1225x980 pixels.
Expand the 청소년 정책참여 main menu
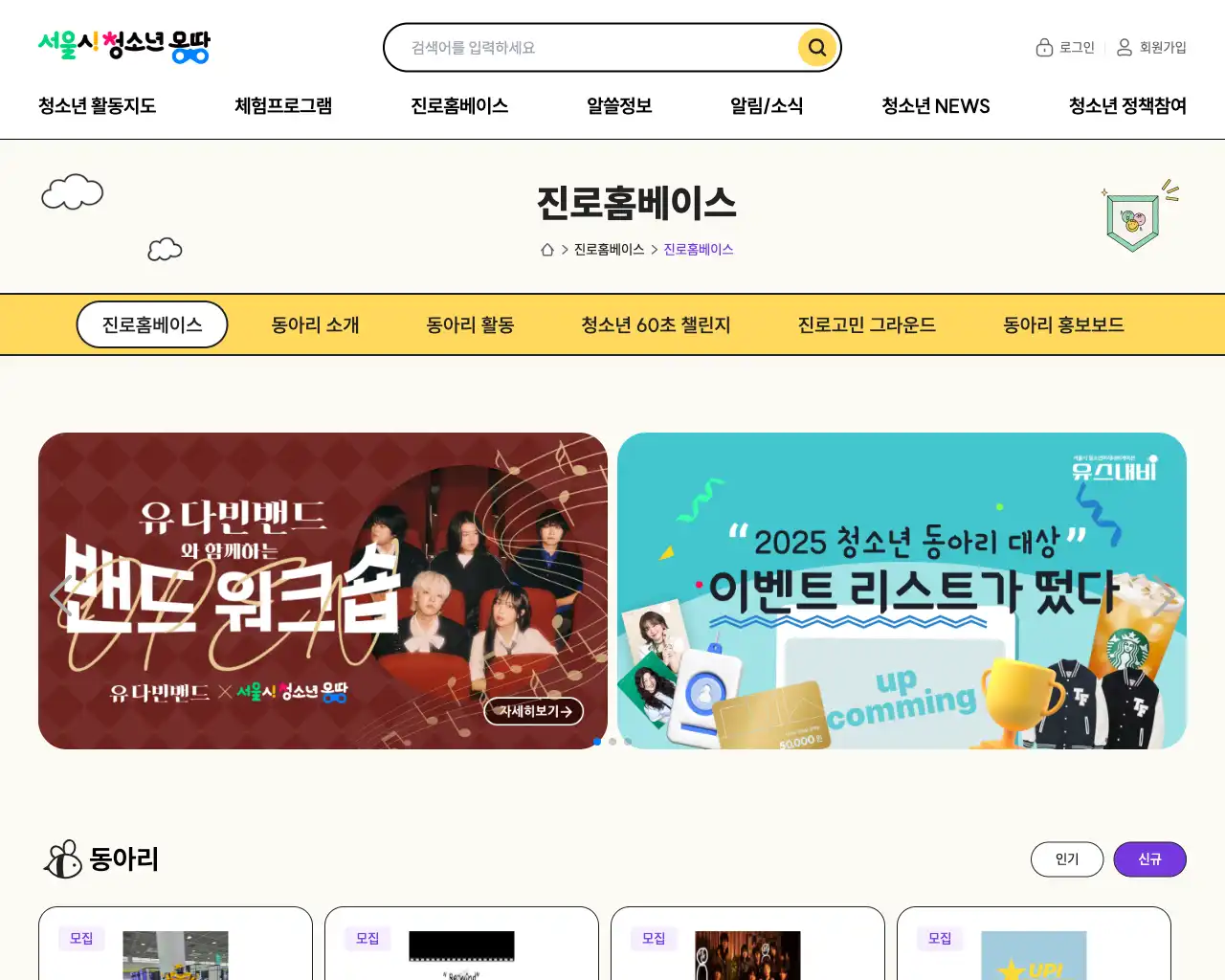(1127, 106)
